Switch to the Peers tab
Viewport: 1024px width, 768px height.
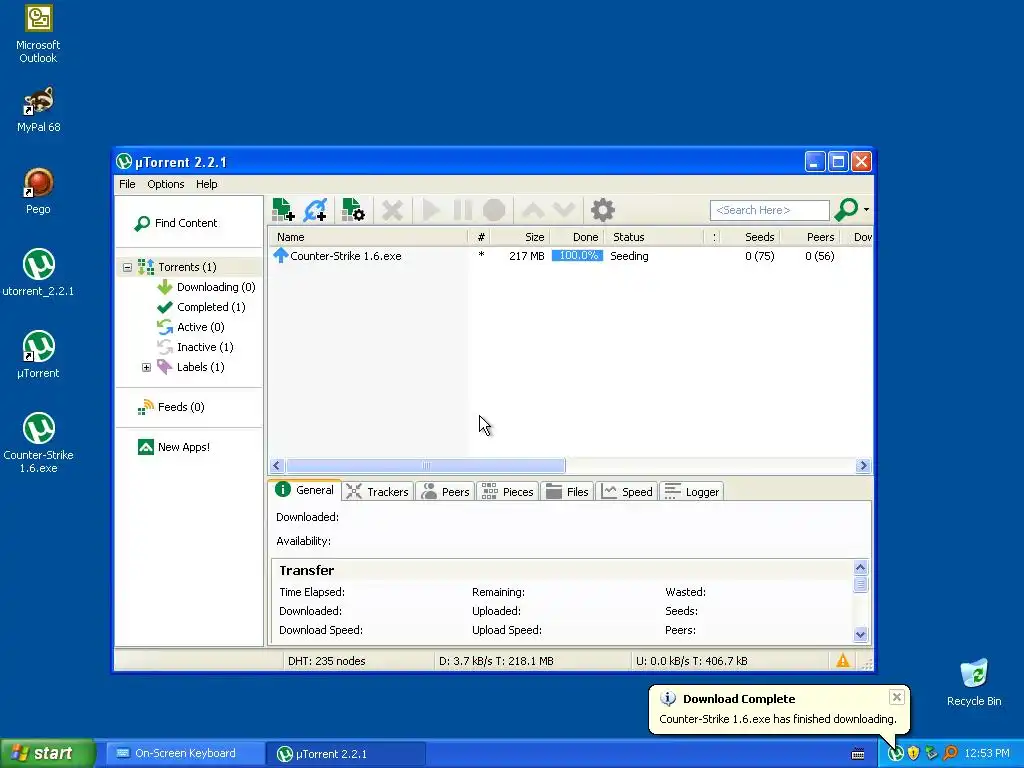445,492
